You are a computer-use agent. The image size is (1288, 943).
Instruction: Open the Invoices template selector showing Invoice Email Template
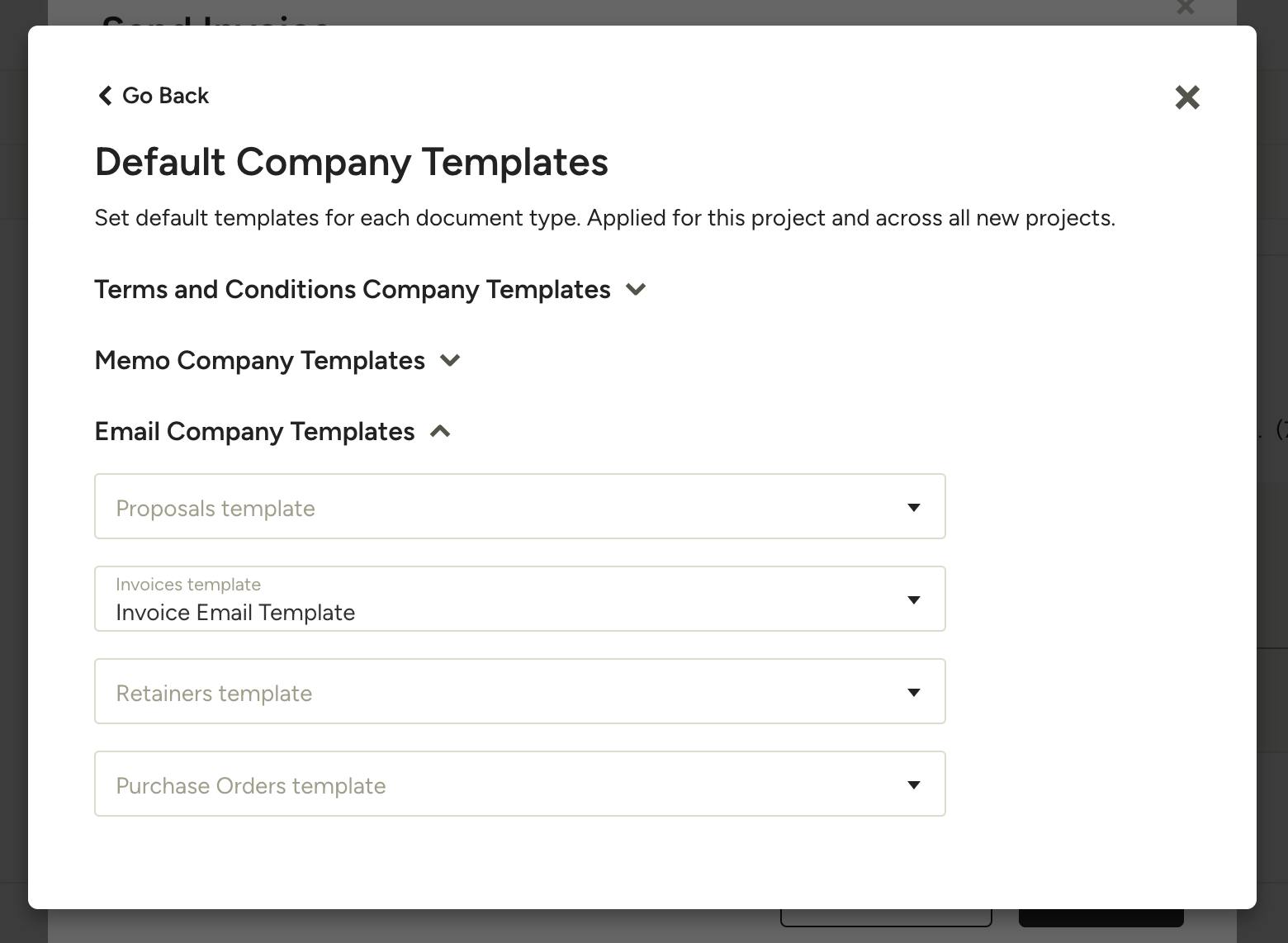tap(519, 599)
